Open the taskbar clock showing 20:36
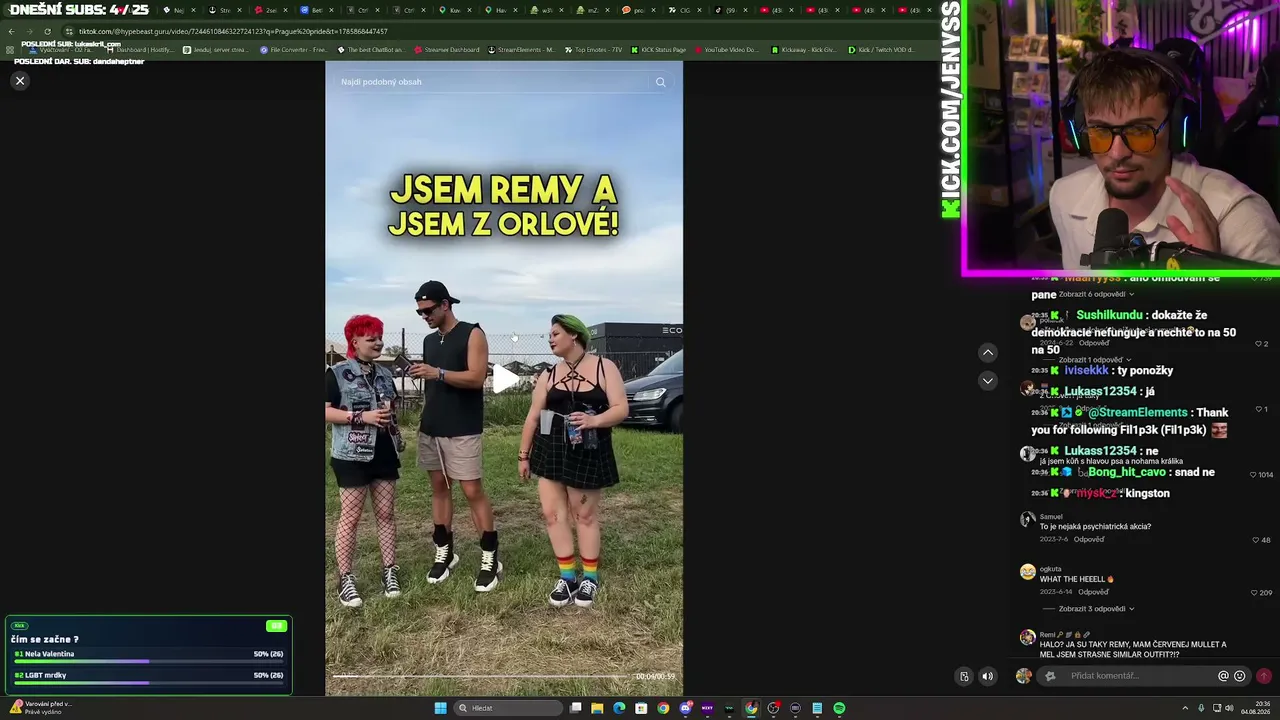This screenshot has width=1280, height=720. pos(1254,708)
